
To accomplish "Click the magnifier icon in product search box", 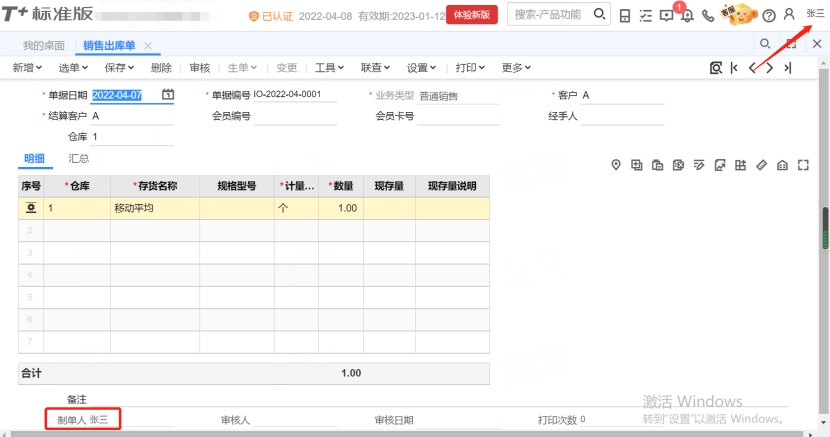I will click(599, 14).
